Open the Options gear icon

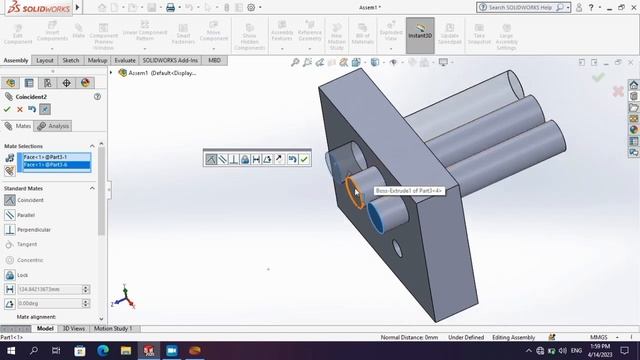[x=251, y=7]
